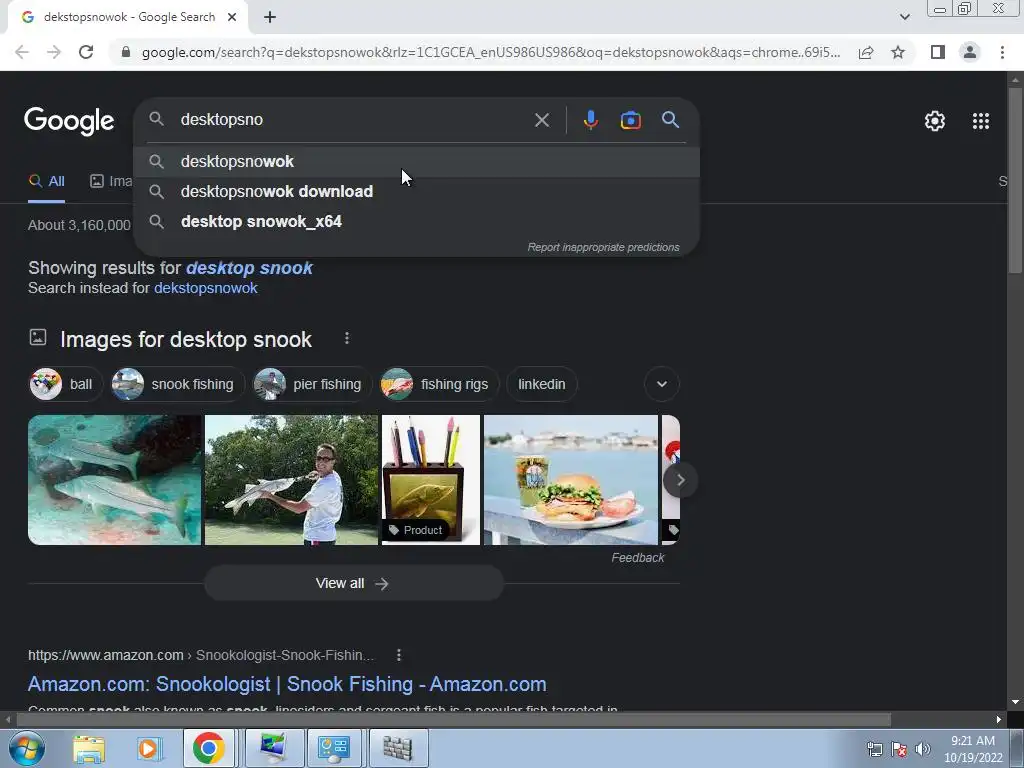Click the amazon.com result URL breadcrumb
This screenshot has height=768, width=1024.
click(x=201, y=655)
